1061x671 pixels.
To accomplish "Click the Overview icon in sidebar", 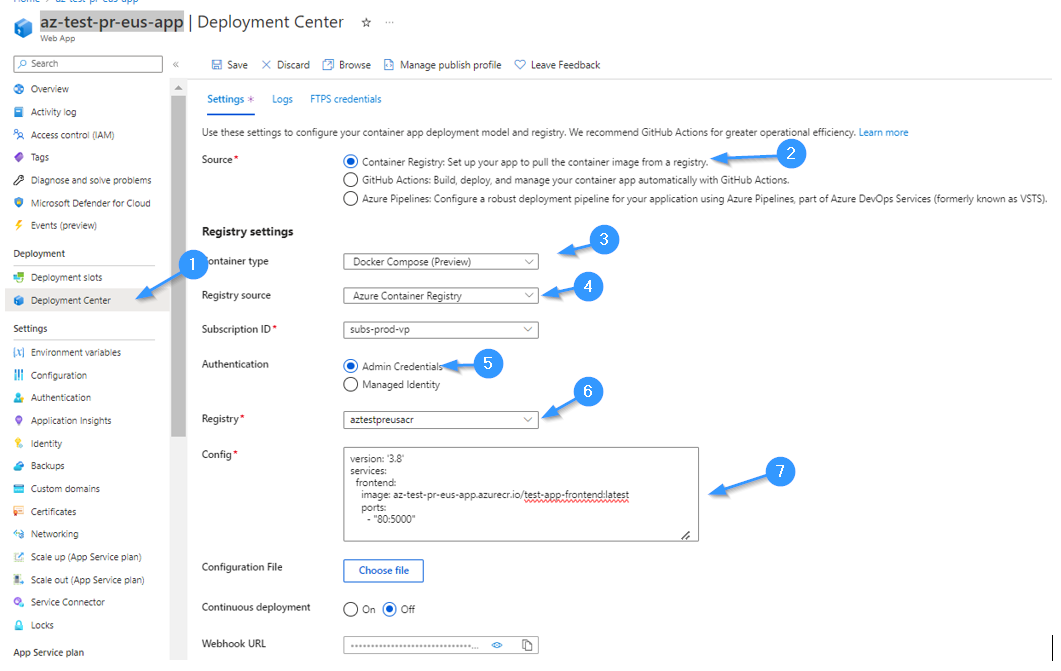I will 19,89.
